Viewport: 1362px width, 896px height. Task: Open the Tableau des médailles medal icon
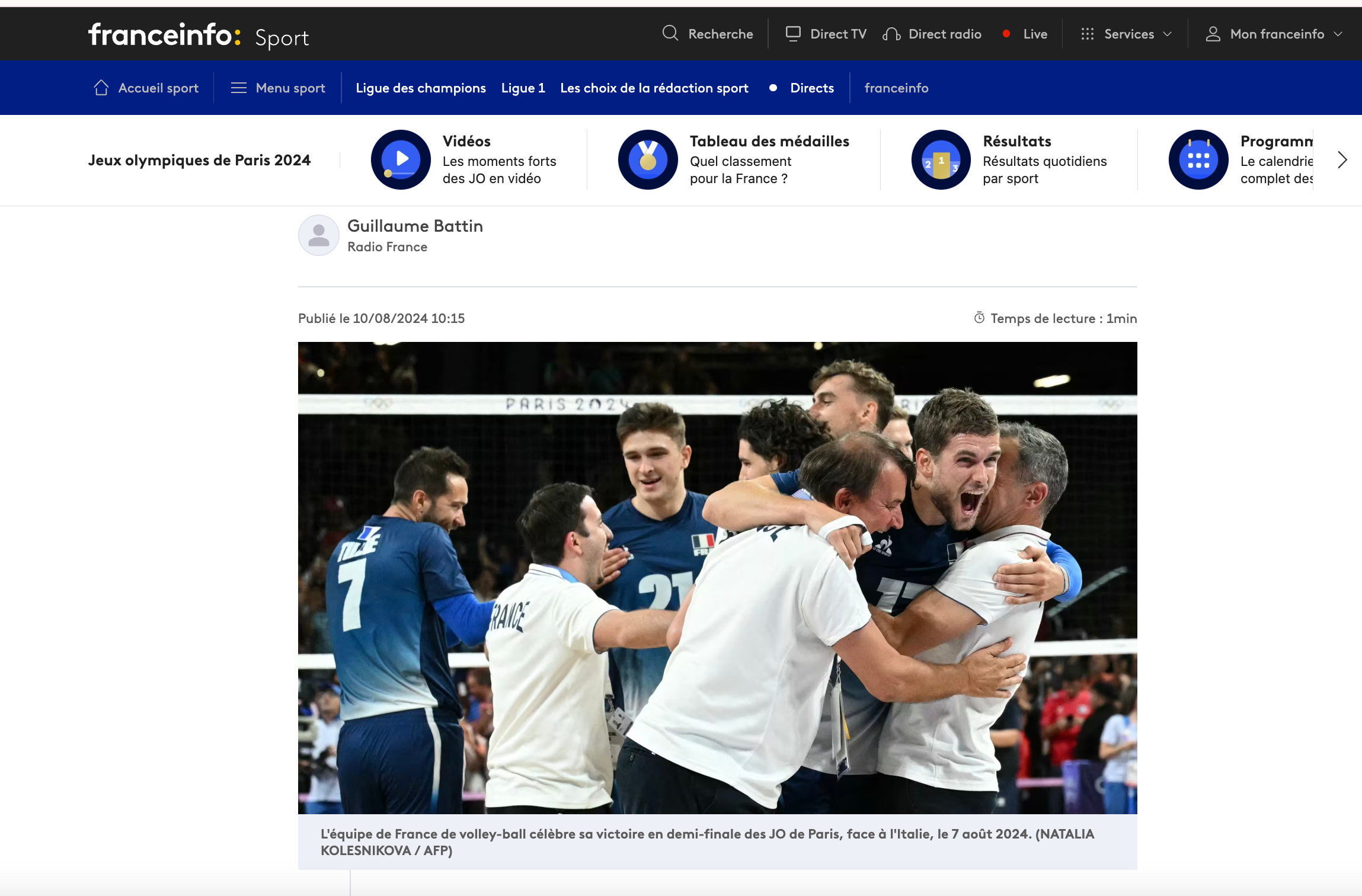click(648, 159)
